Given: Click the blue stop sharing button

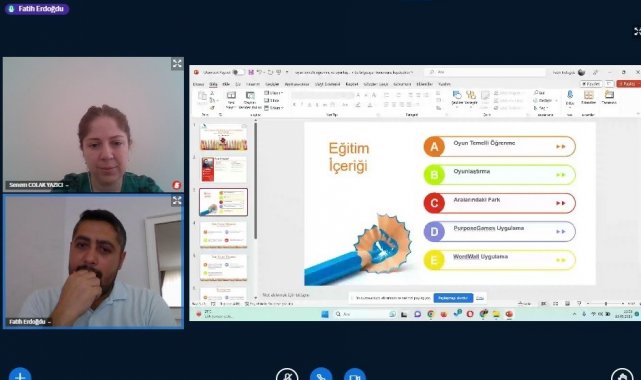Looking at the screenshot, I should pos(453,298).
